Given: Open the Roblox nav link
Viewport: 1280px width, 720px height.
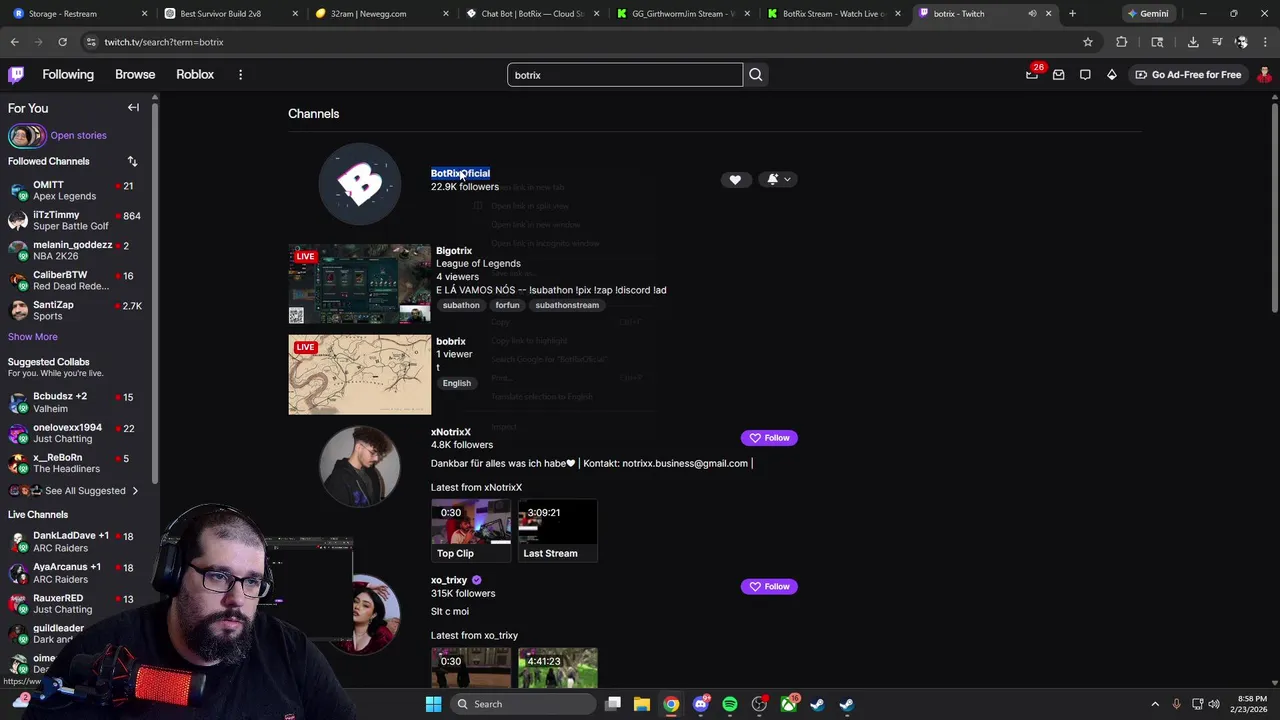Looking at the screenshot, I should click(x=195, y=75).
